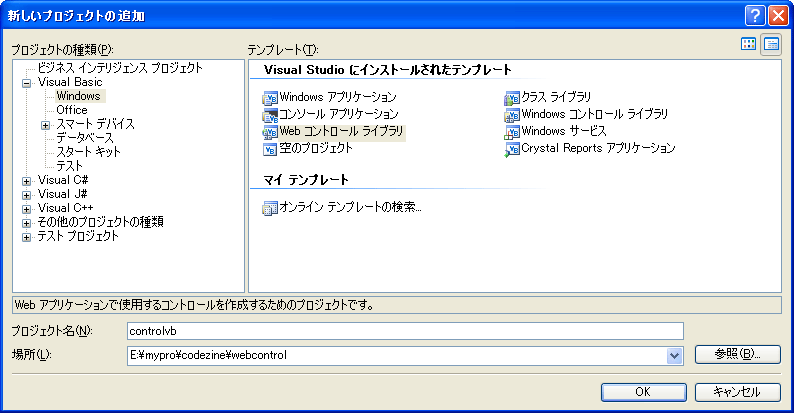This screenshot has width=794, height=413.
Task: Choose the Crystal Reports アプリケーション label
Action: (598, 148)
